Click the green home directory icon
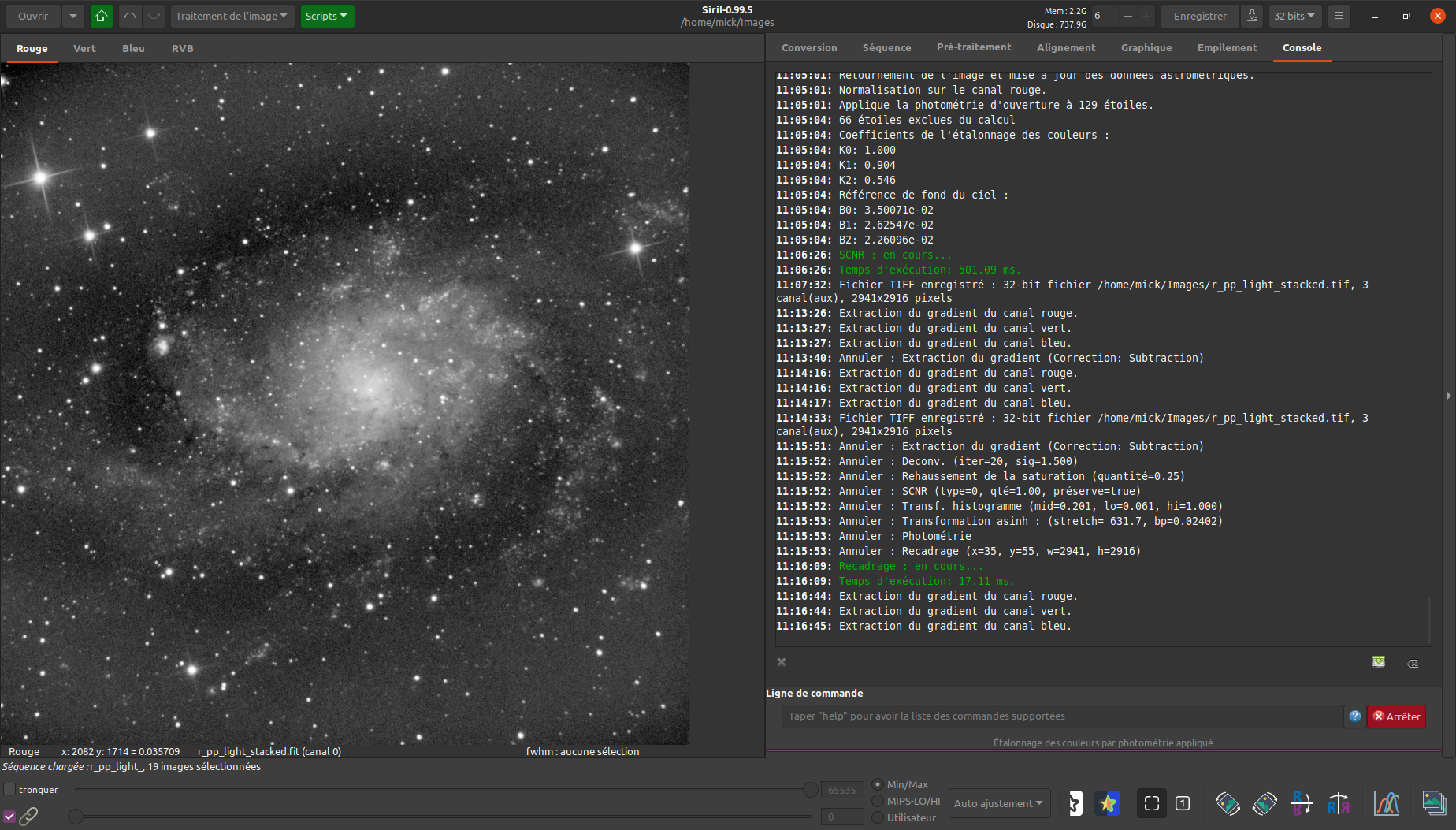The height and width of the screenshot is (830, 1456). click(x=102, y=16)
